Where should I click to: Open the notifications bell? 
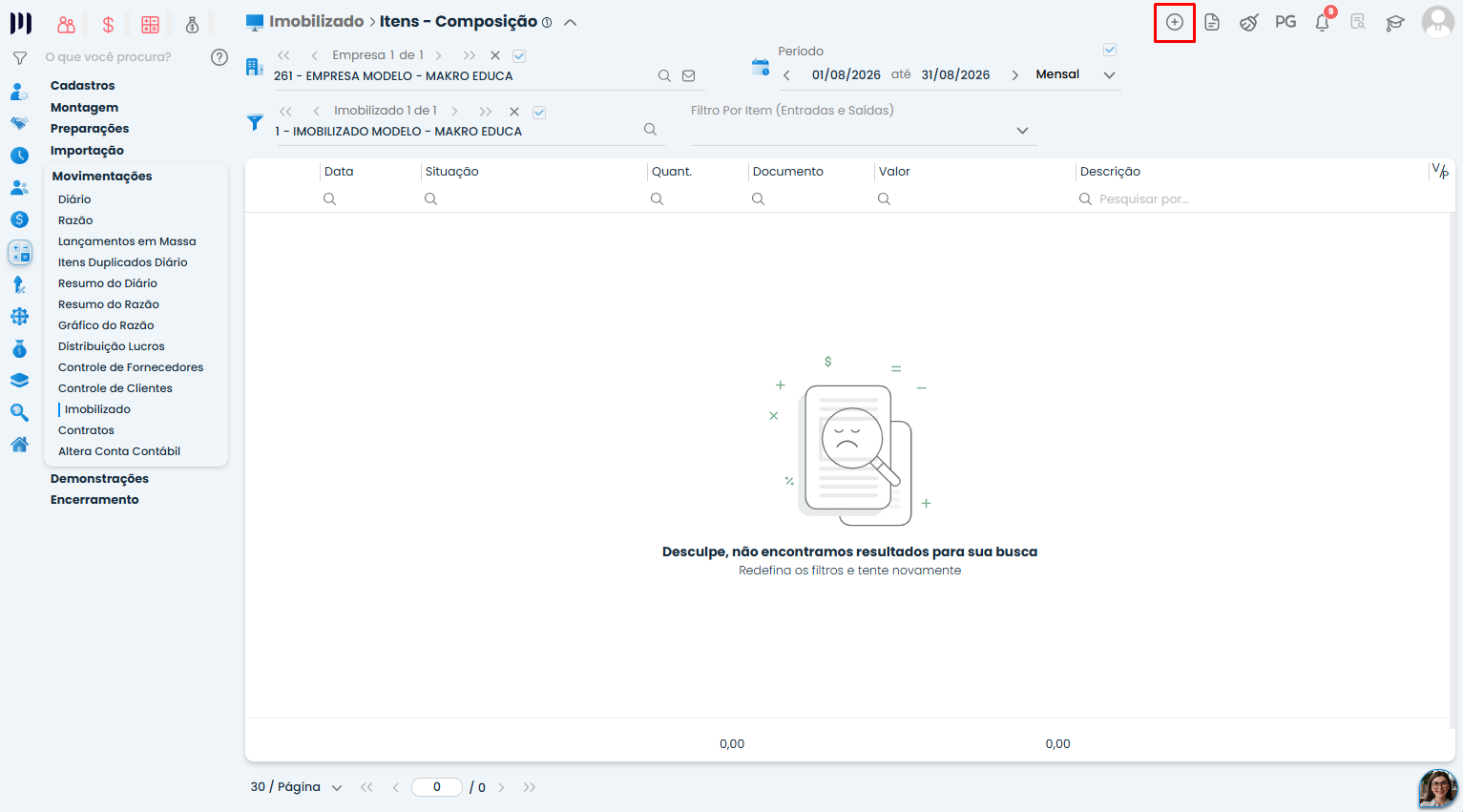click(1323, 22)
